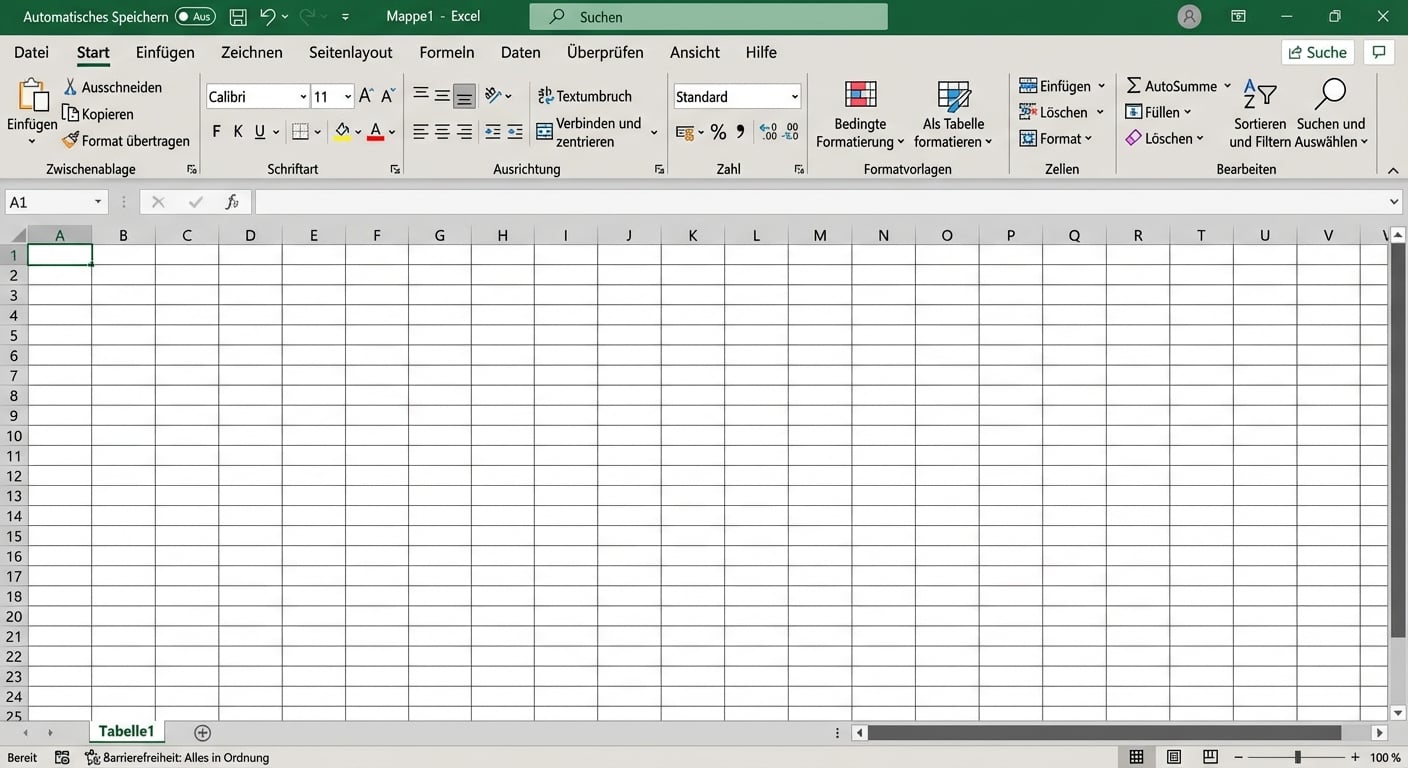Decrease indent icon
This screenshot has height=768, width=1408.
tap(492, 132)
